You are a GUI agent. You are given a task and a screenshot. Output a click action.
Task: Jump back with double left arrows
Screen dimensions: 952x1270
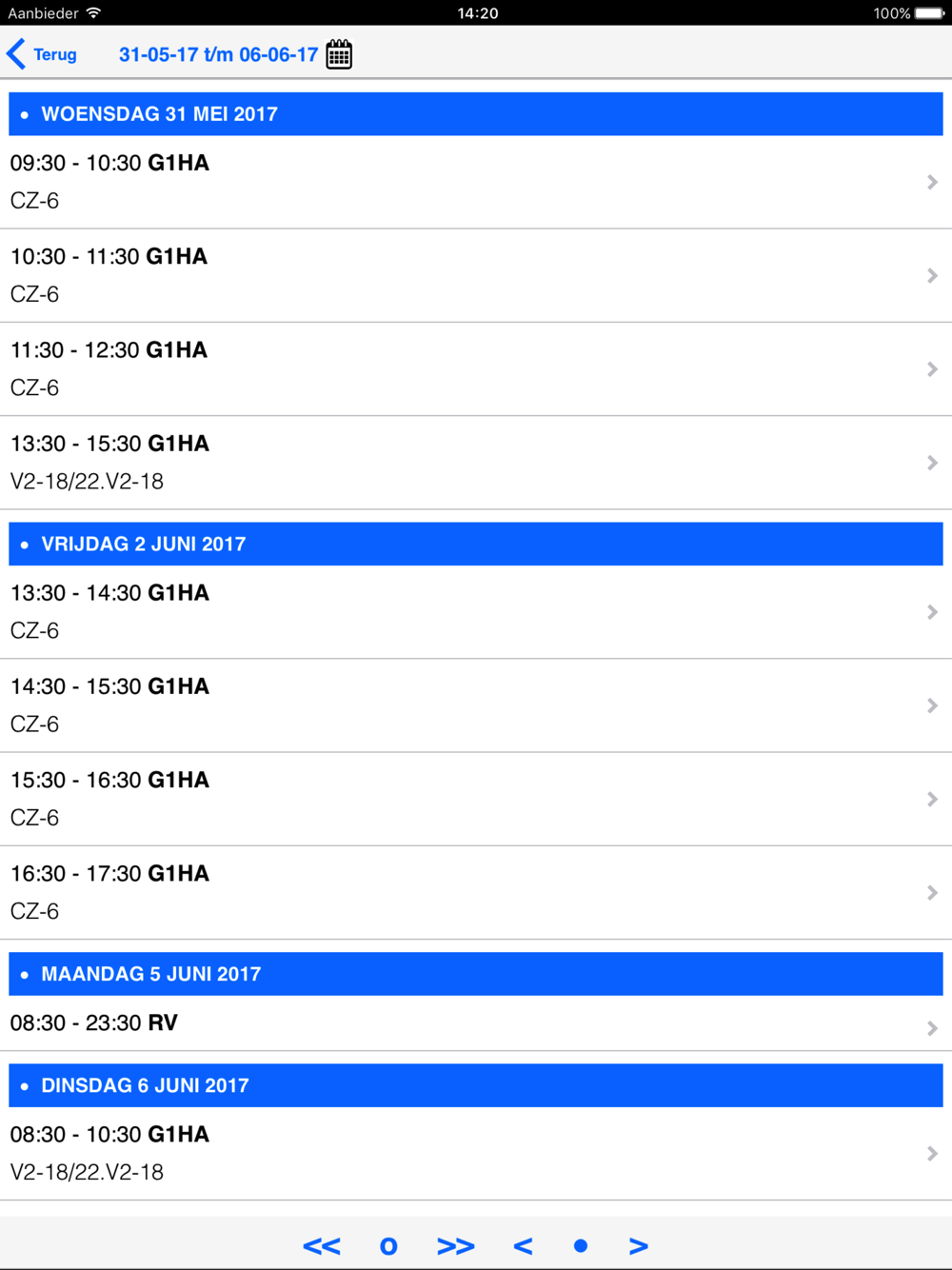pos(322,1245)
